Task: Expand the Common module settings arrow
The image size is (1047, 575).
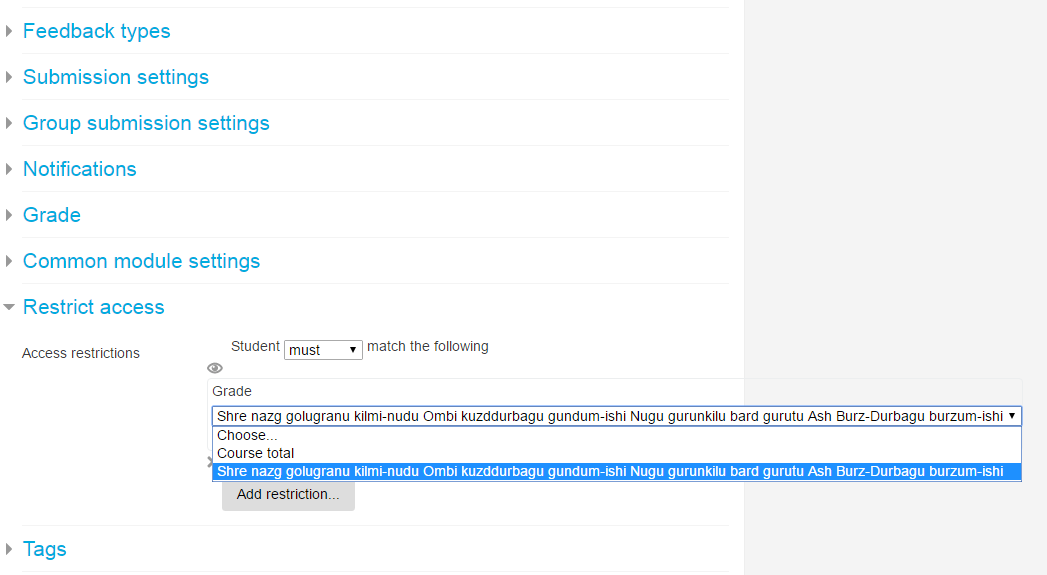Action: [x=9, y=261]
